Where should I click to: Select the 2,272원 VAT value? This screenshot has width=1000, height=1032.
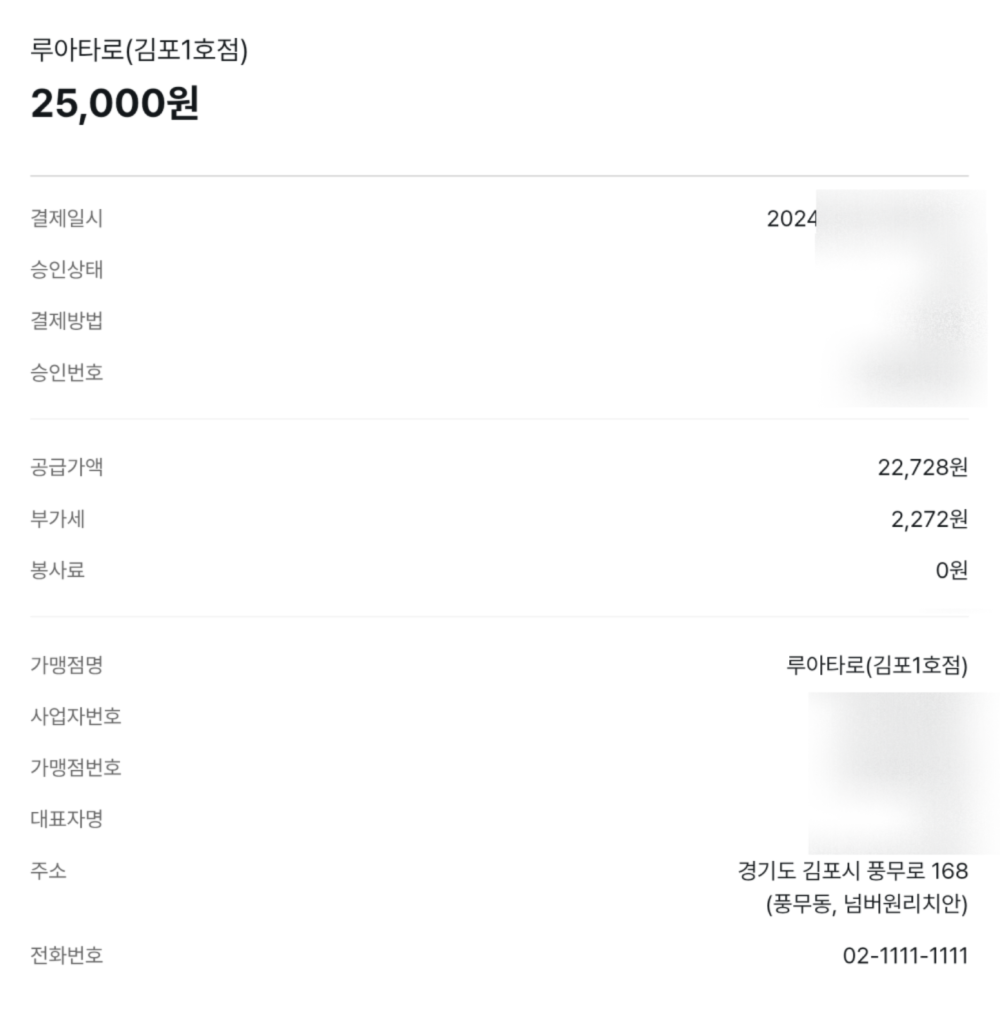click(930, 519)
